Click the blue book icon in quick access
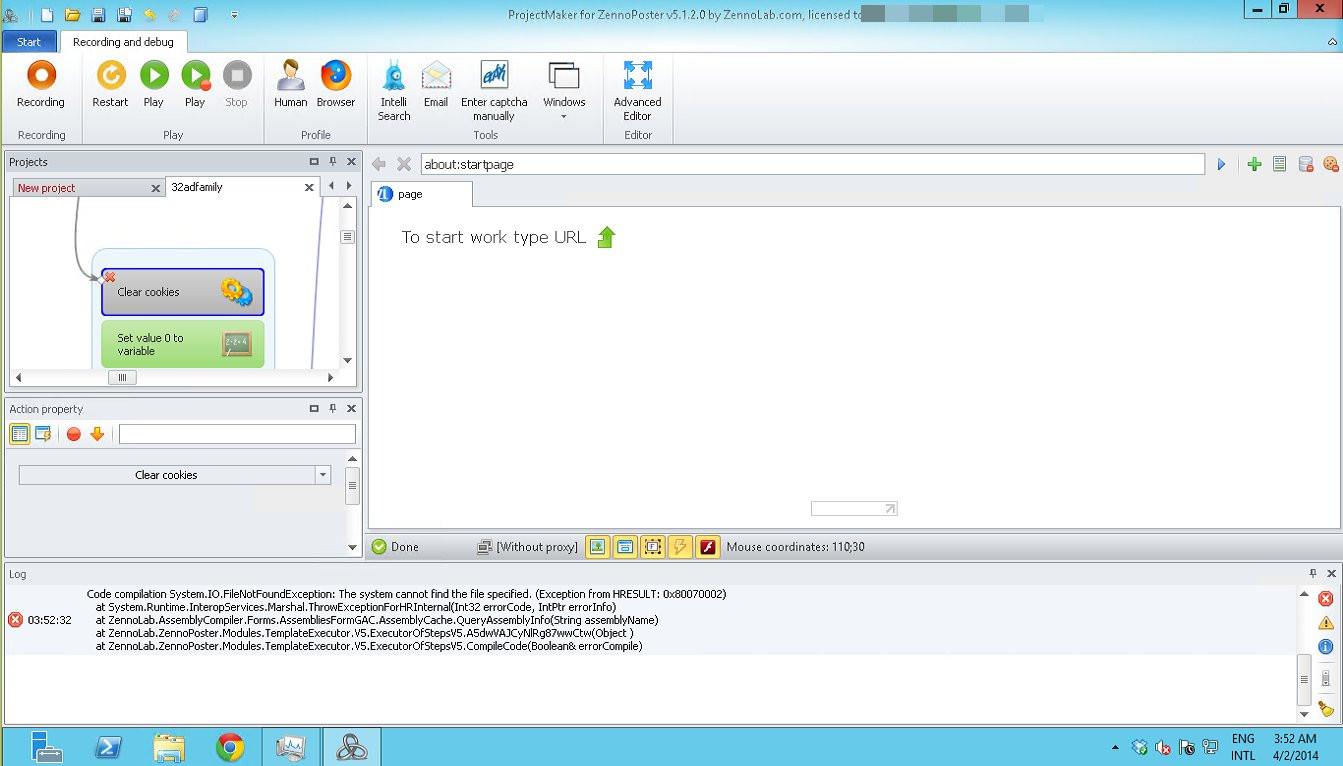This screenshot has width=1343, height=766. tap(201, 15)
